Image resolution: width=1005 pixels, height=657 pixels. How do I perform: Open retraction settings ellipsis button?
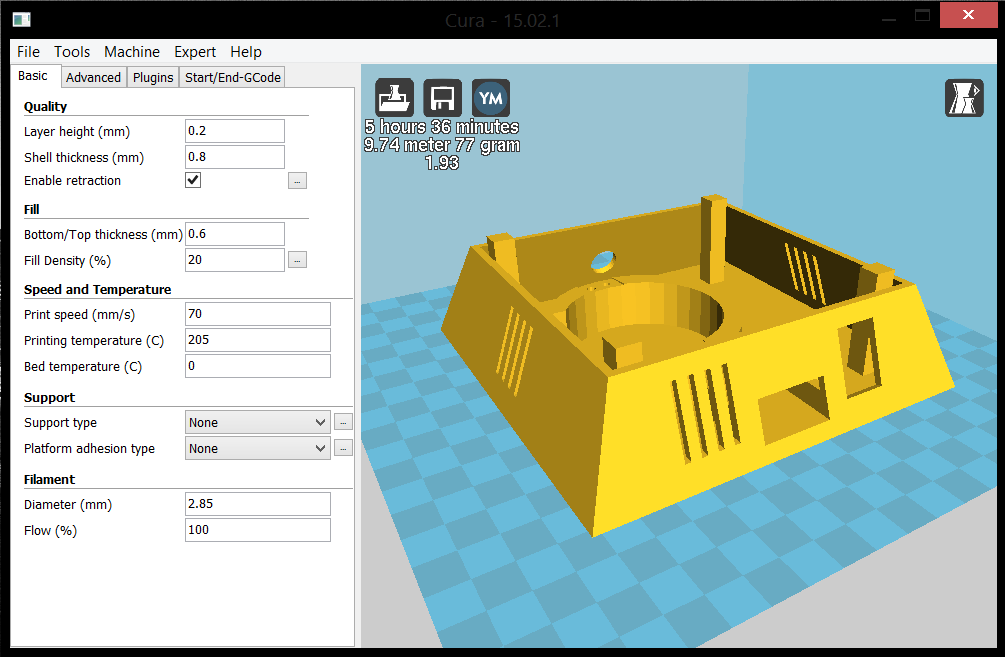pyautogui.click(x=297, y=181)
